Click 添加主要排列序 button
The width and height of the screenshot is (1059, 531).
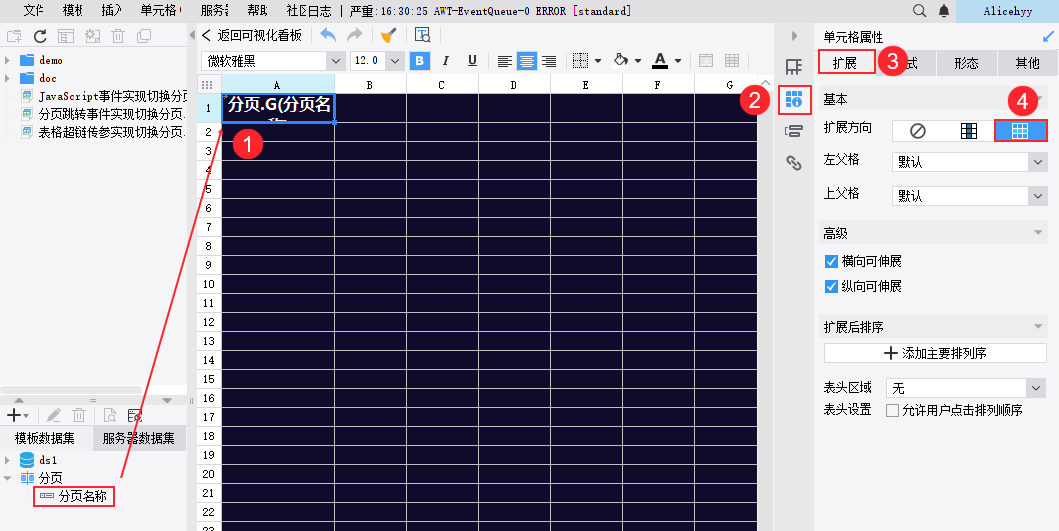(x=935, y=353)
